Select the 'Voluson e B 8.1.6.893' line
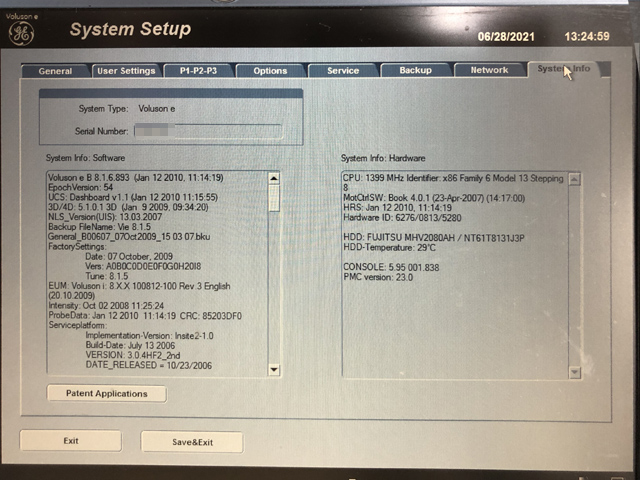This screenshot has width=640, height=480. 136,178
